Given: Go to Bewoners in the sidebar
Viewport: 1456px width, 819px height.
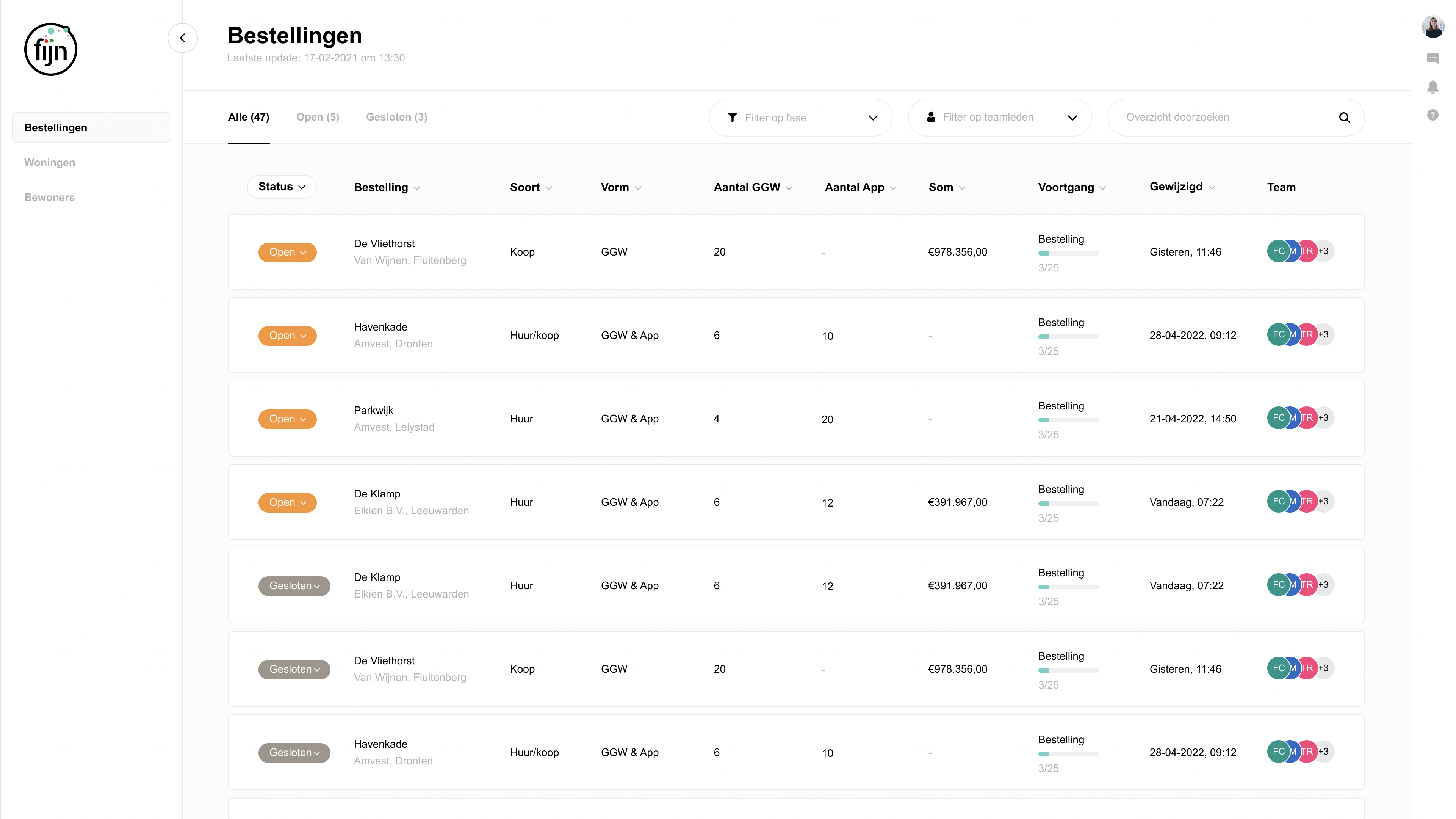Looking at the screenshot, I should [50, 198].
